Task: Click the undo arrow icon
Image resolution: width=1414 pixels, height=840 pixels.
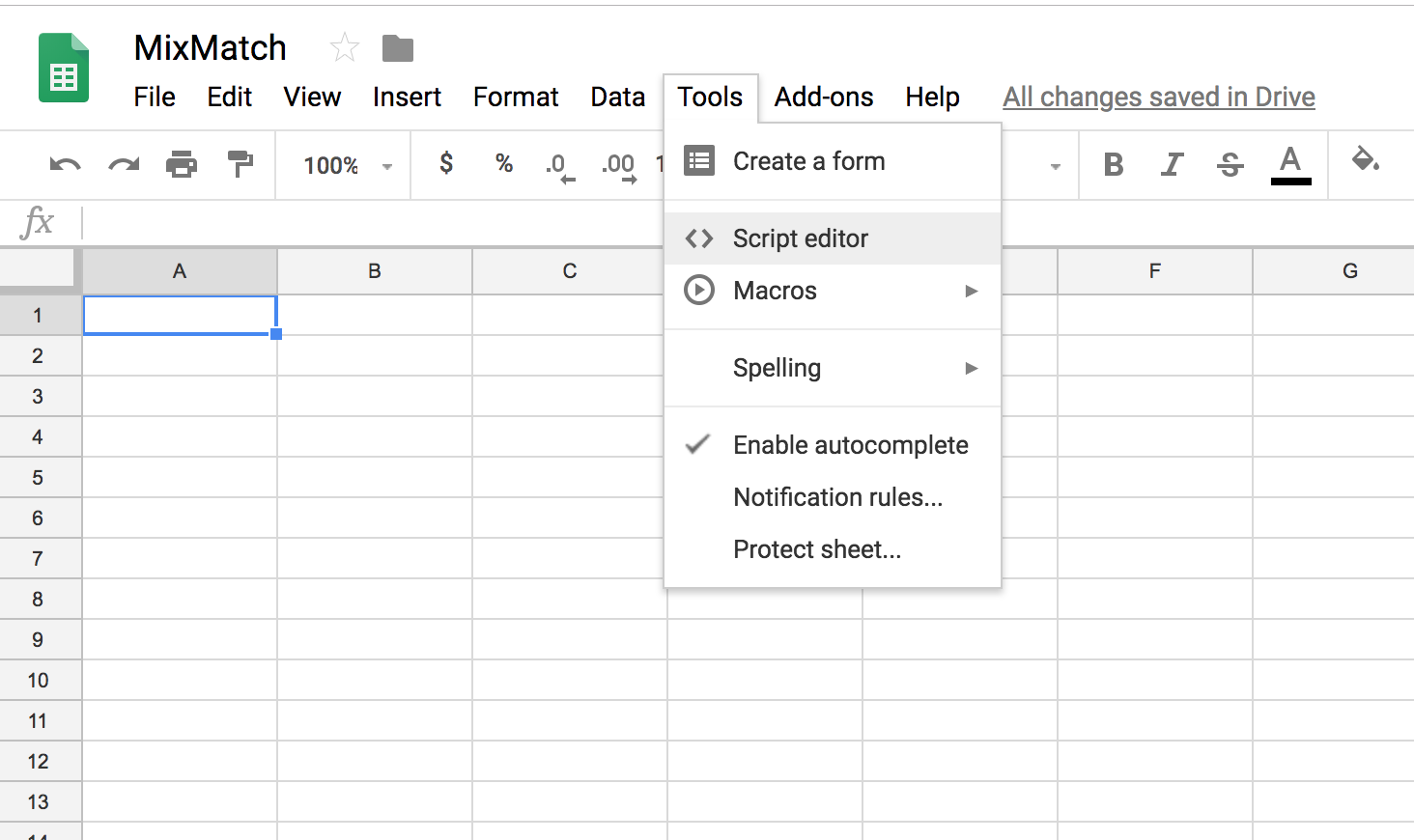Action: pos(65,165)
